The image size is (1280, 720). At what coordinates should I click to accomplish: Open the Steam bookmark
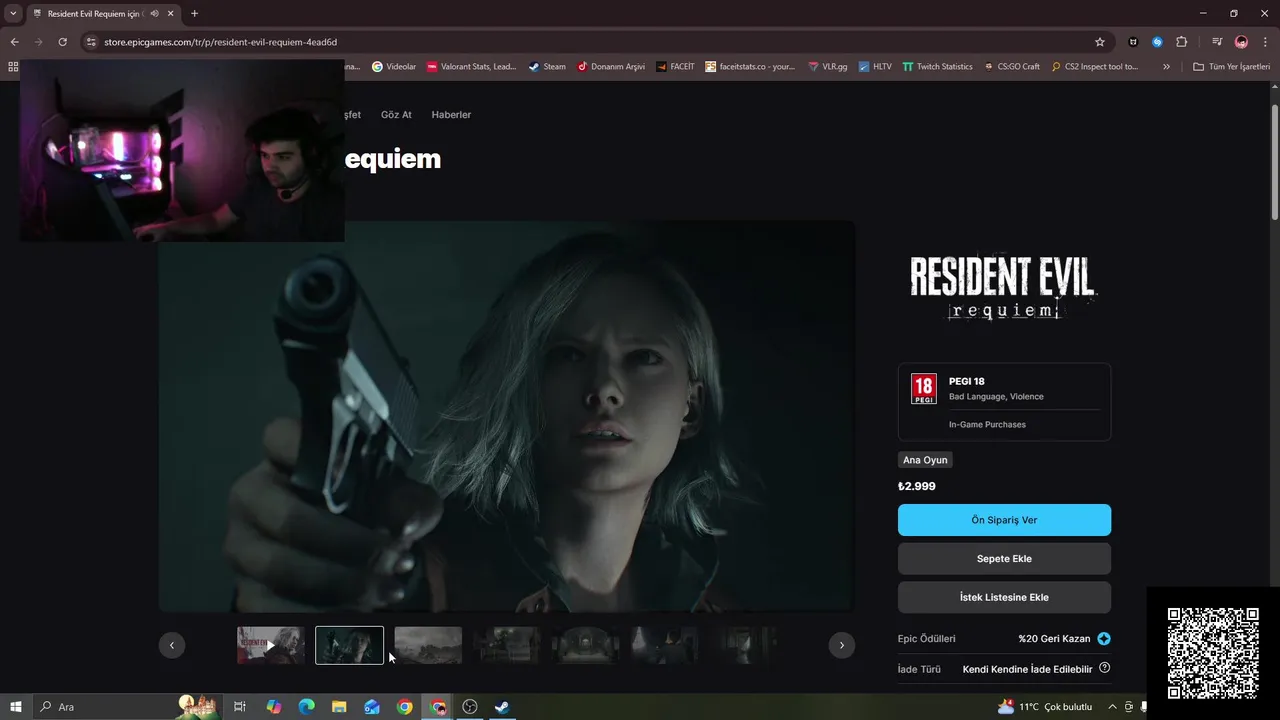pyautogui.click(x=547, y=67)
